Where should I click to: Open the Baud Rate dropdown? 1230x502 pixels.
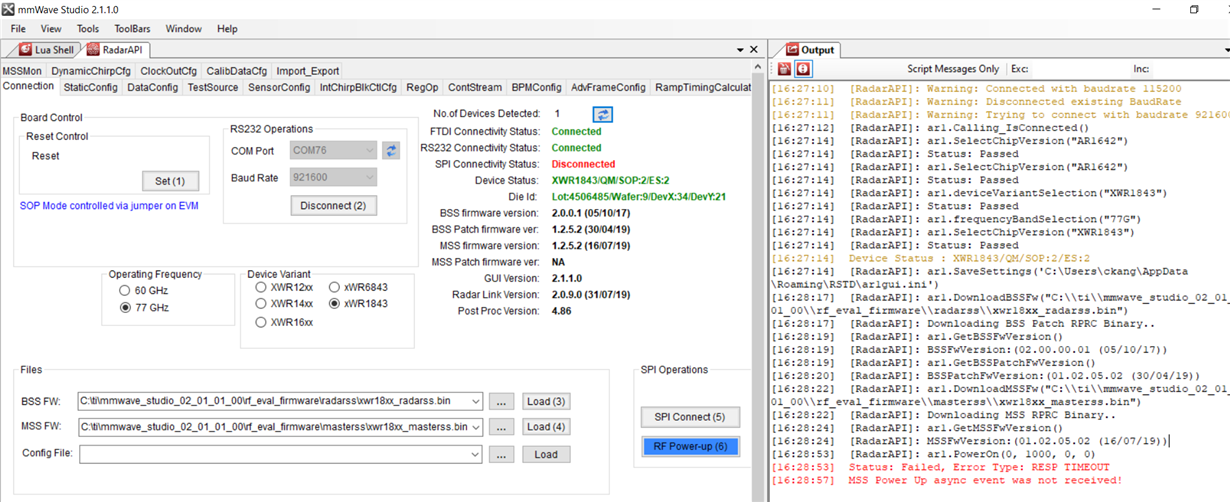[370, 177]
